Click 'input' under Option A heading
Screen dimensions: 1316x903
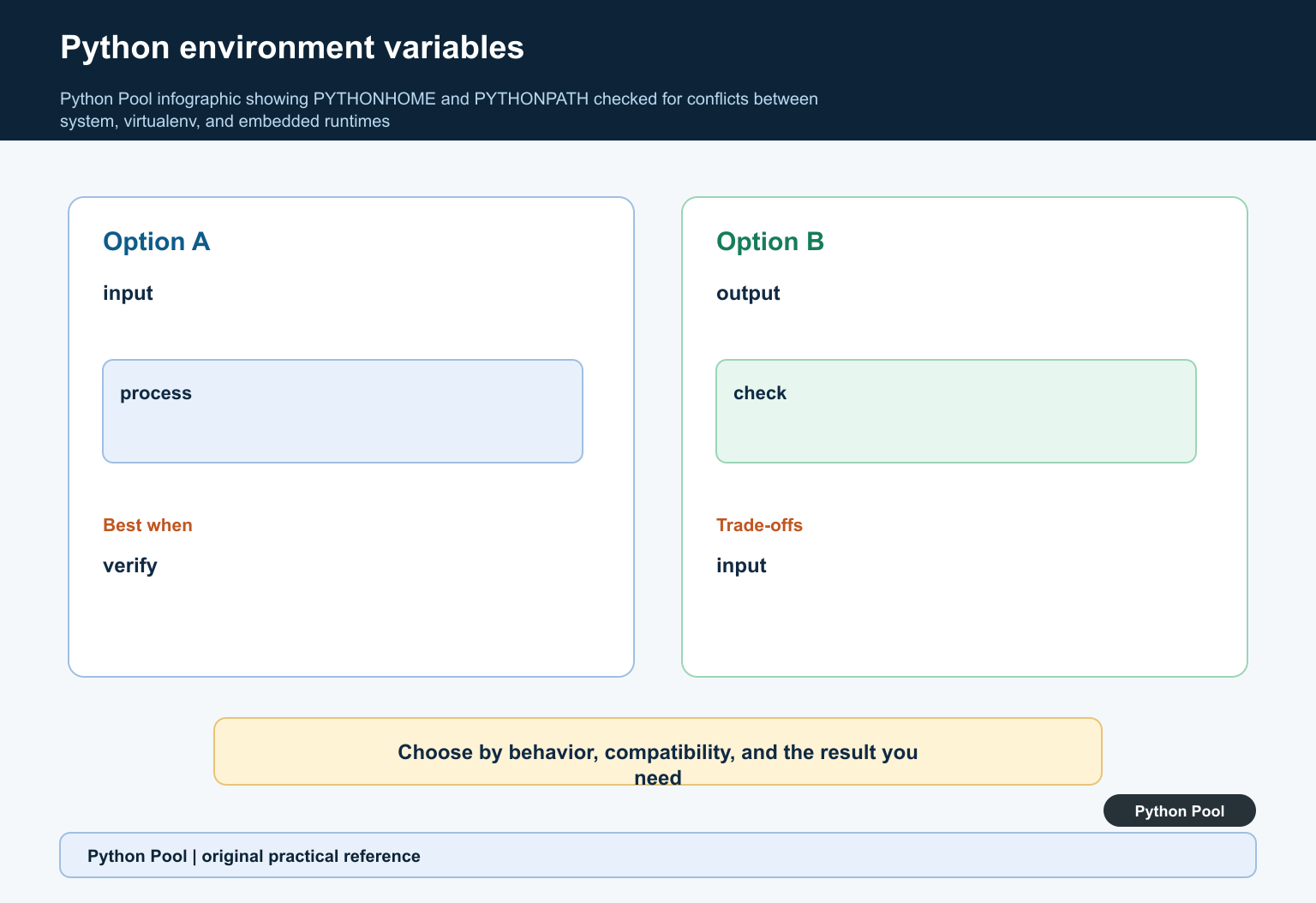128,293
